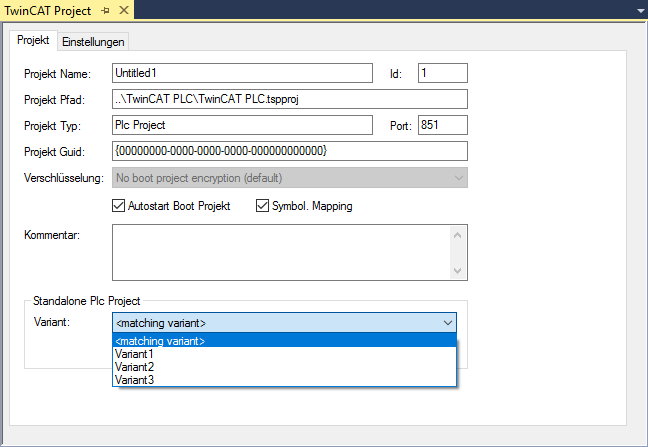
Task: Toggle Autostart Boot Projekt checkbox
Action: [x=118, y=206]
